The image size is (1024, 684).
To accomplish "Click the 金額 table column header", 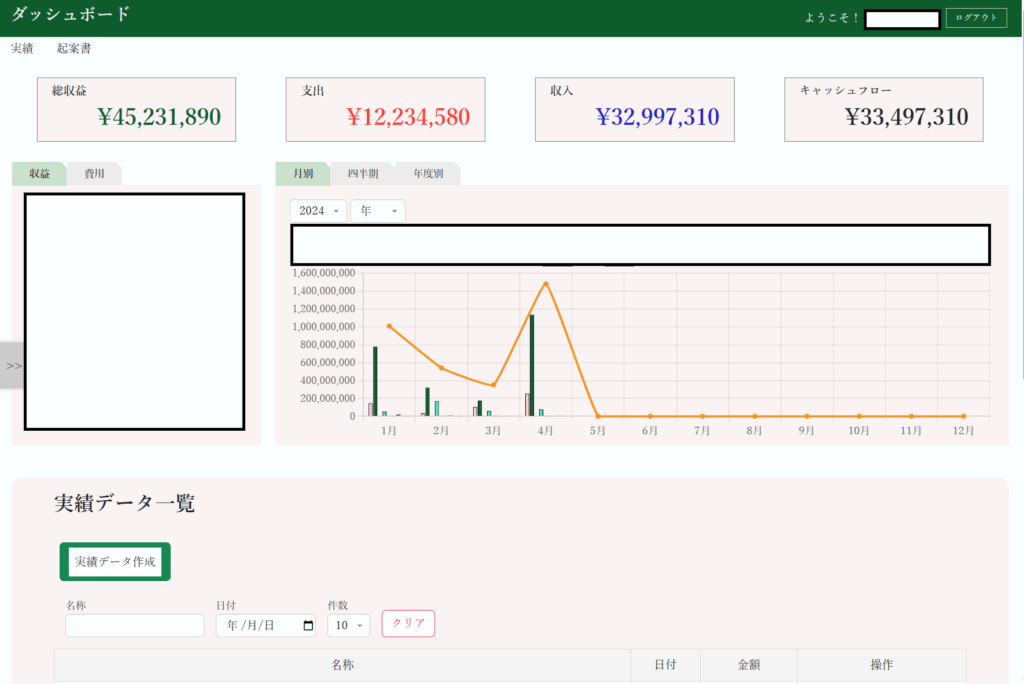I will click(748, 665).
